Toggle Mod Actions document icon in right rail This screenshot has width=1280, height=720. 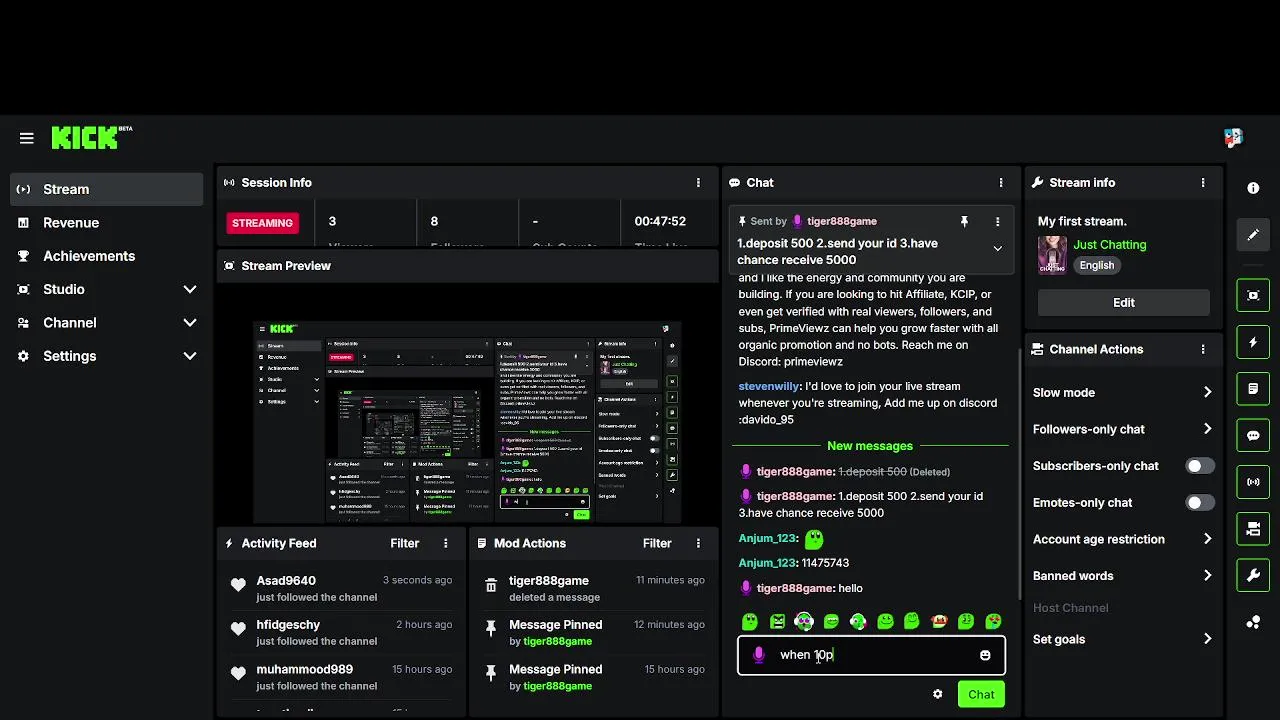[1253, 388]
